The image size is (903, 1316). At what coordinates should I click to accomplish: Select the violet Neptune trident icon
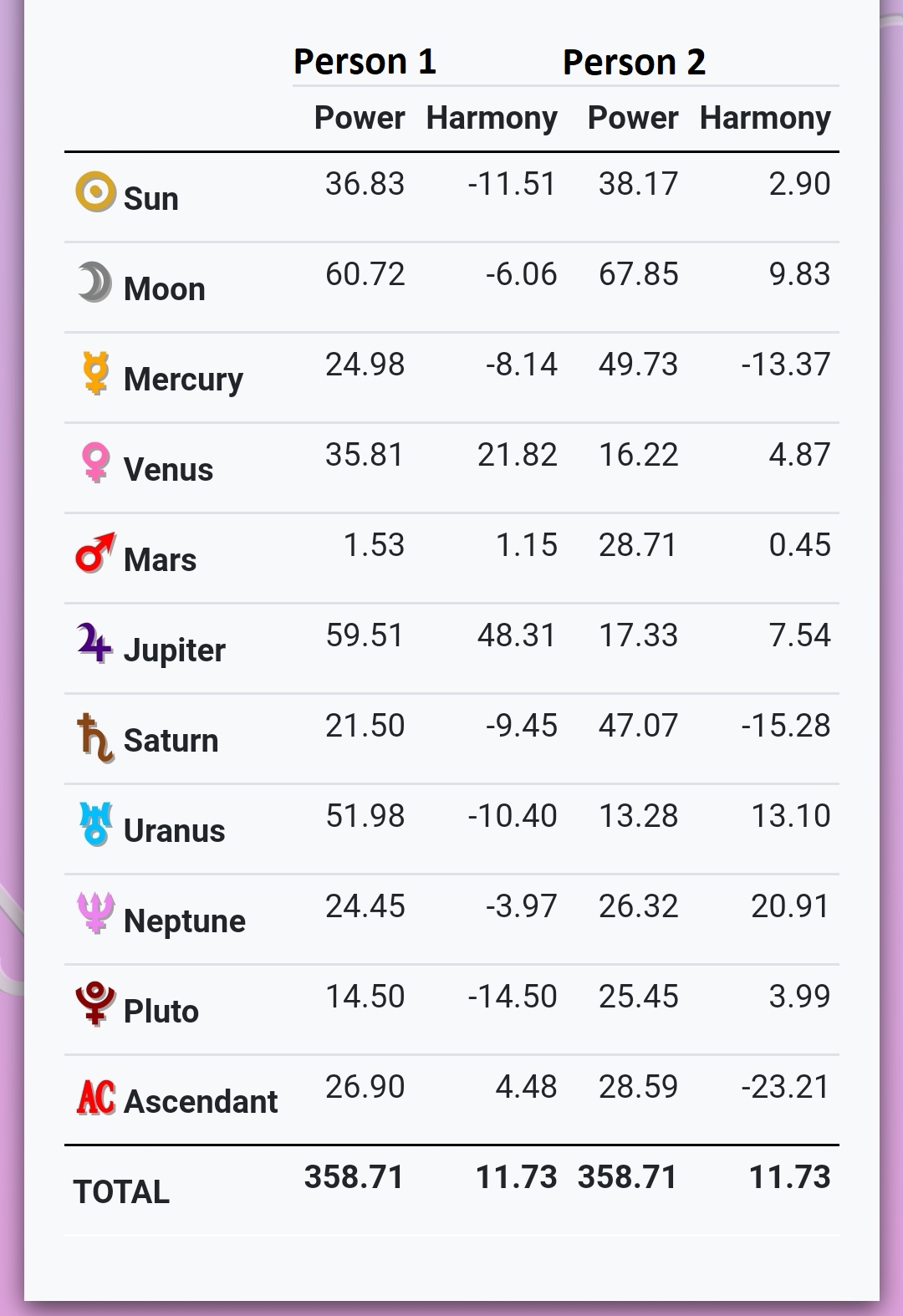[95, 913]
